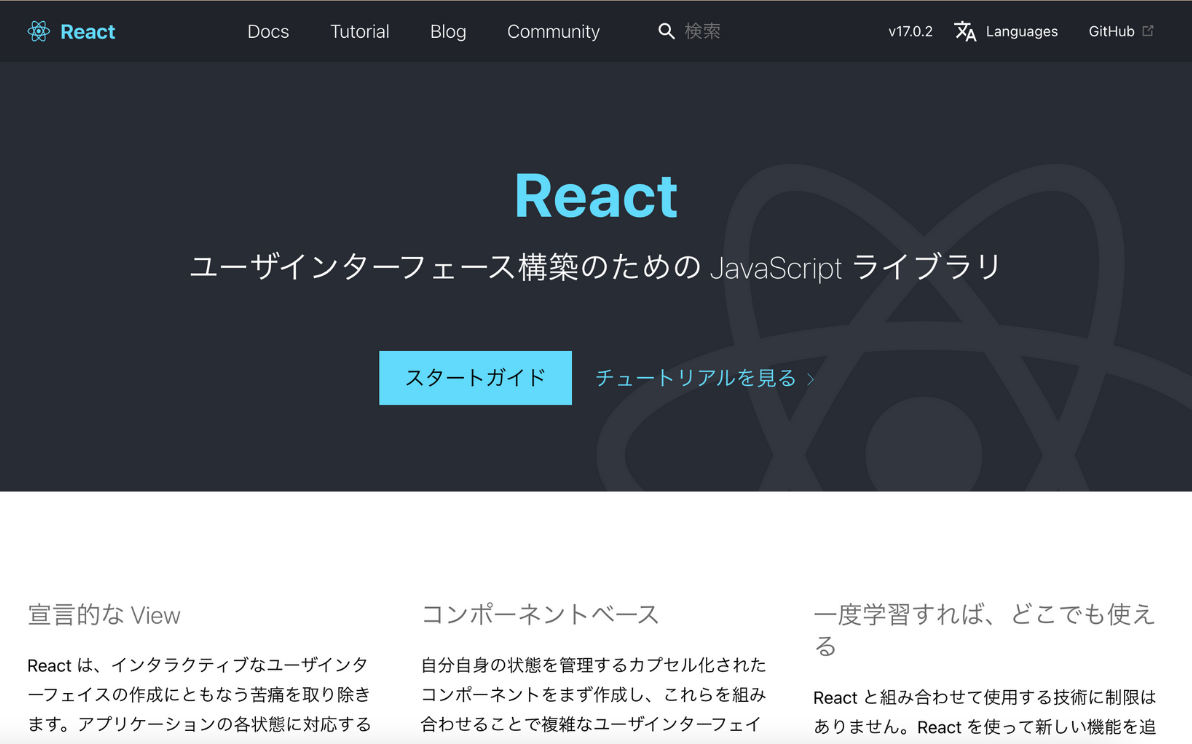
Task: Select the コンポーネントベース heading
Action: pos(540,614)
